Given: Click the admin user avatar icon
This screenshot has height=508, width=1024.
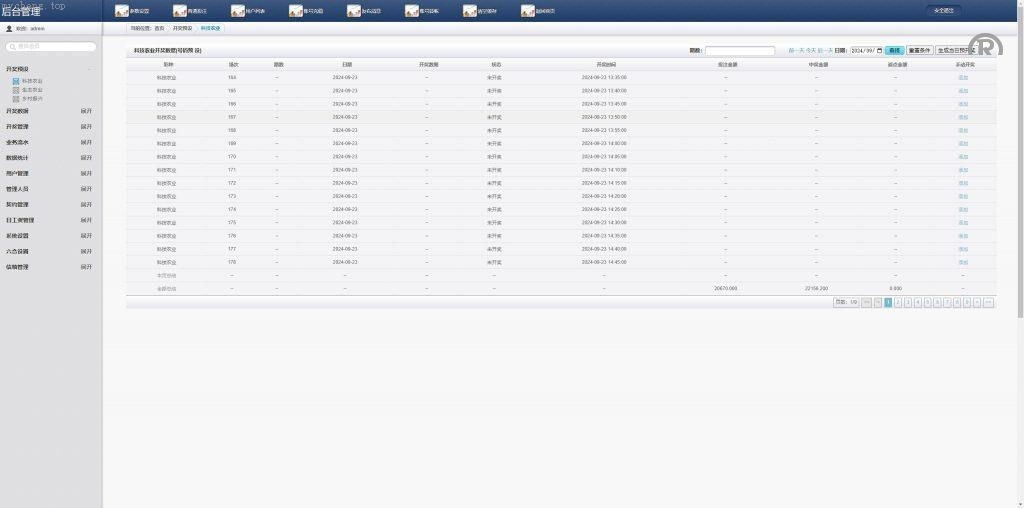Looking at the screenshot, I should click(9, 29).
